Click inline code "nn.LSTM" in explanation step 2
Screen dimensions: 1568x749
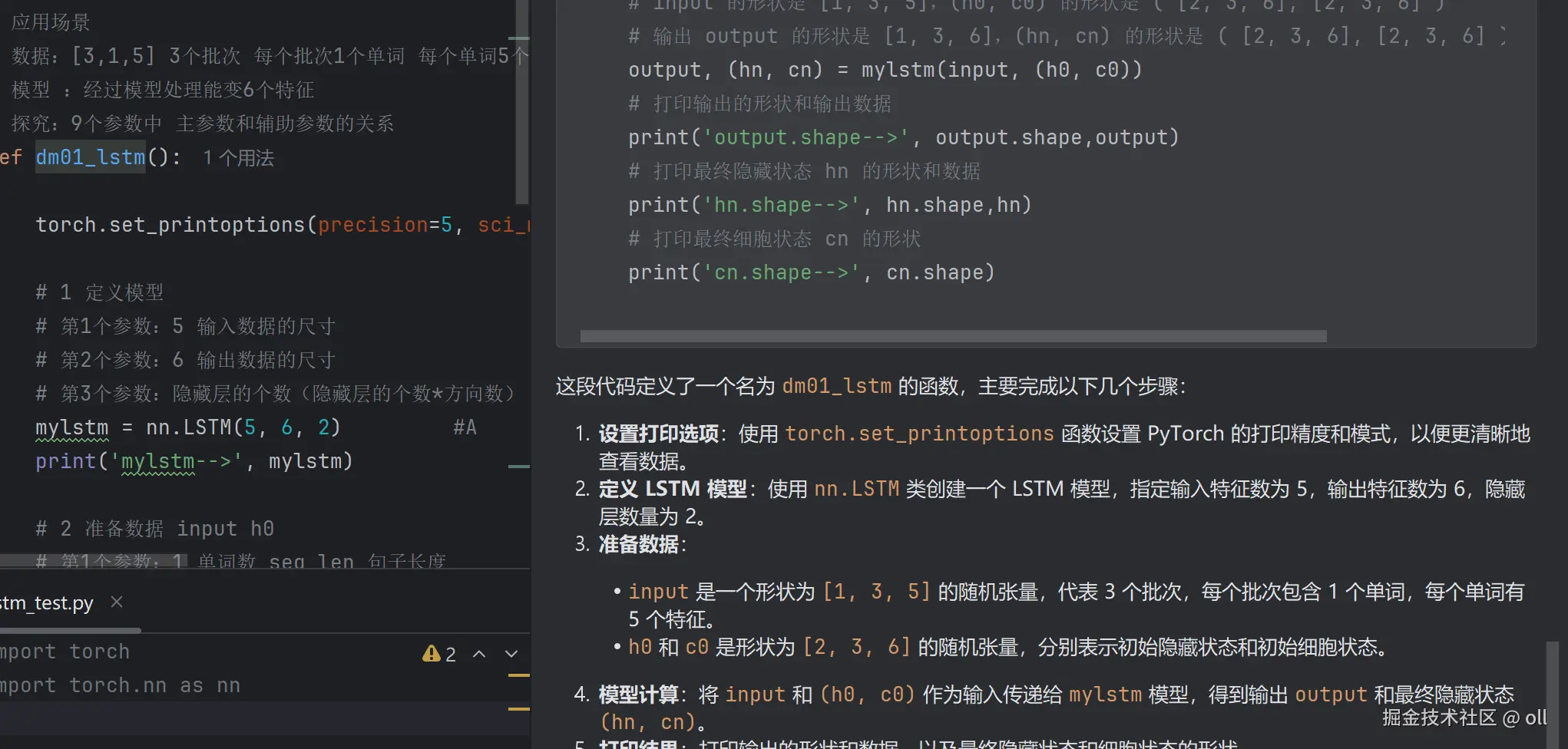856,489
